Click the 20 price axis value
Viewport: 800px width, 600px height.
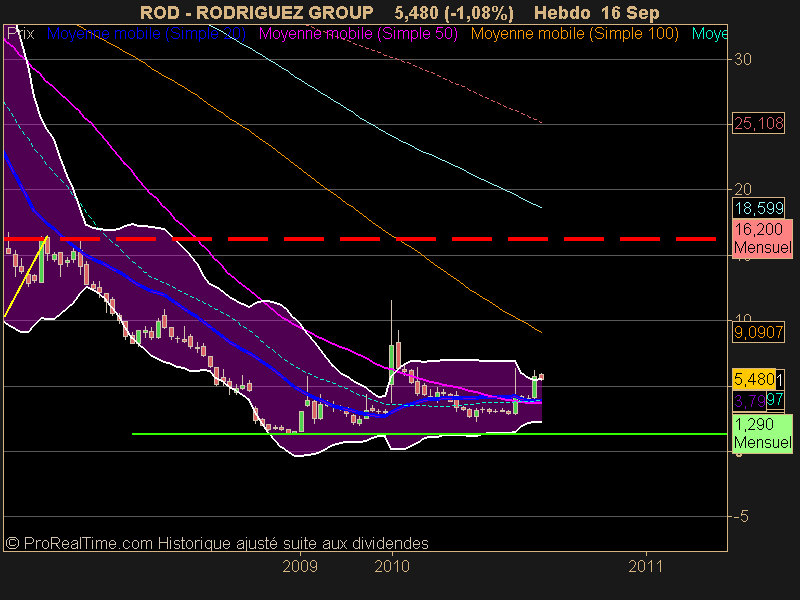tap(743, 189)
